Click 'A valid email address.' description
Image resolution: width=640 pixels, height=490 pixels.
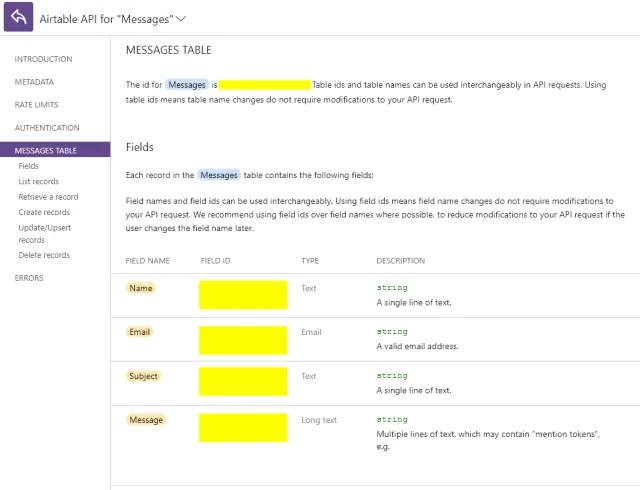418,346
